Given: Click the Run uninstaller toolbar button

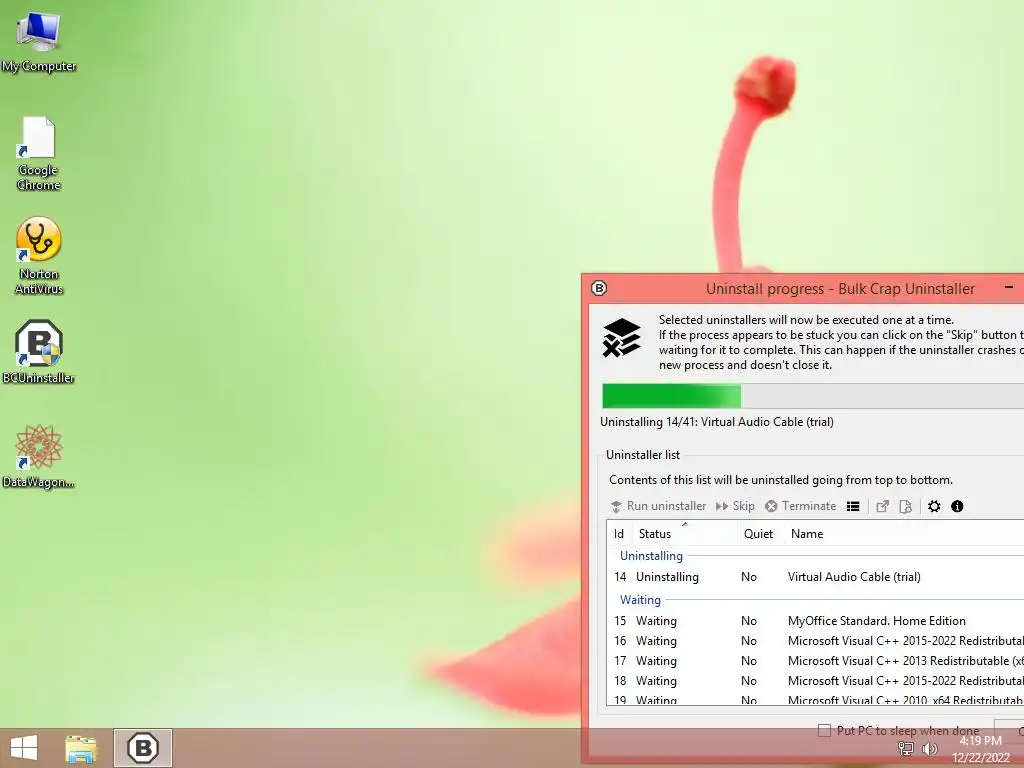Looking at the screenshot, I should [658, 506].
